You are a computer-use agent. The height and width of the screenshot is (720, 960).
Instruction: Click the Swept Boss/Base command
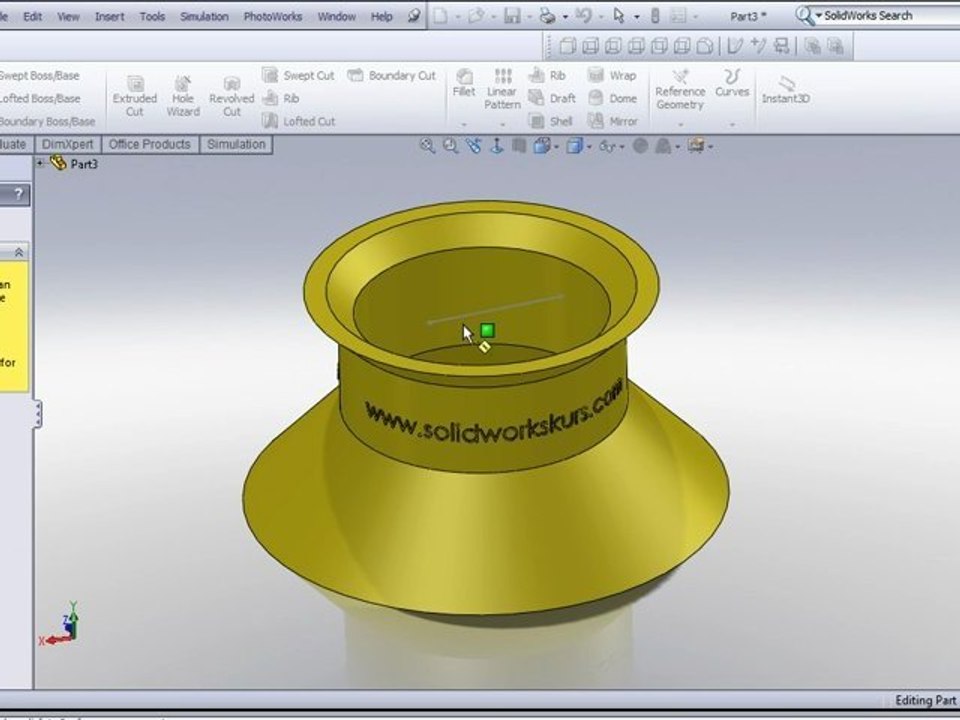40,75
